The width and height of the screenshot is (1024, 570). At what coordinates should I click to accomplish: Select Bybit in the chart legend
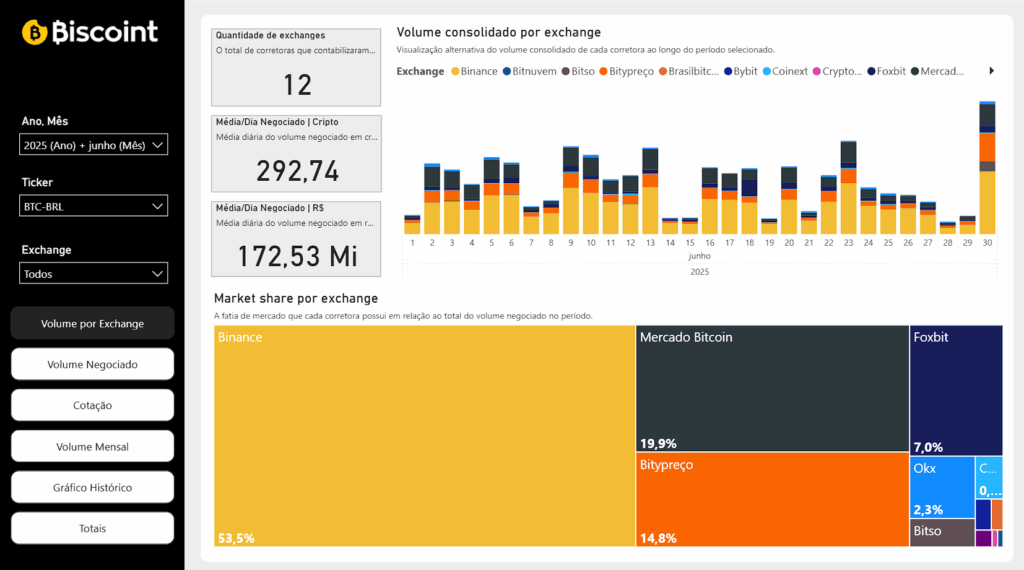[x=741, y=71]
